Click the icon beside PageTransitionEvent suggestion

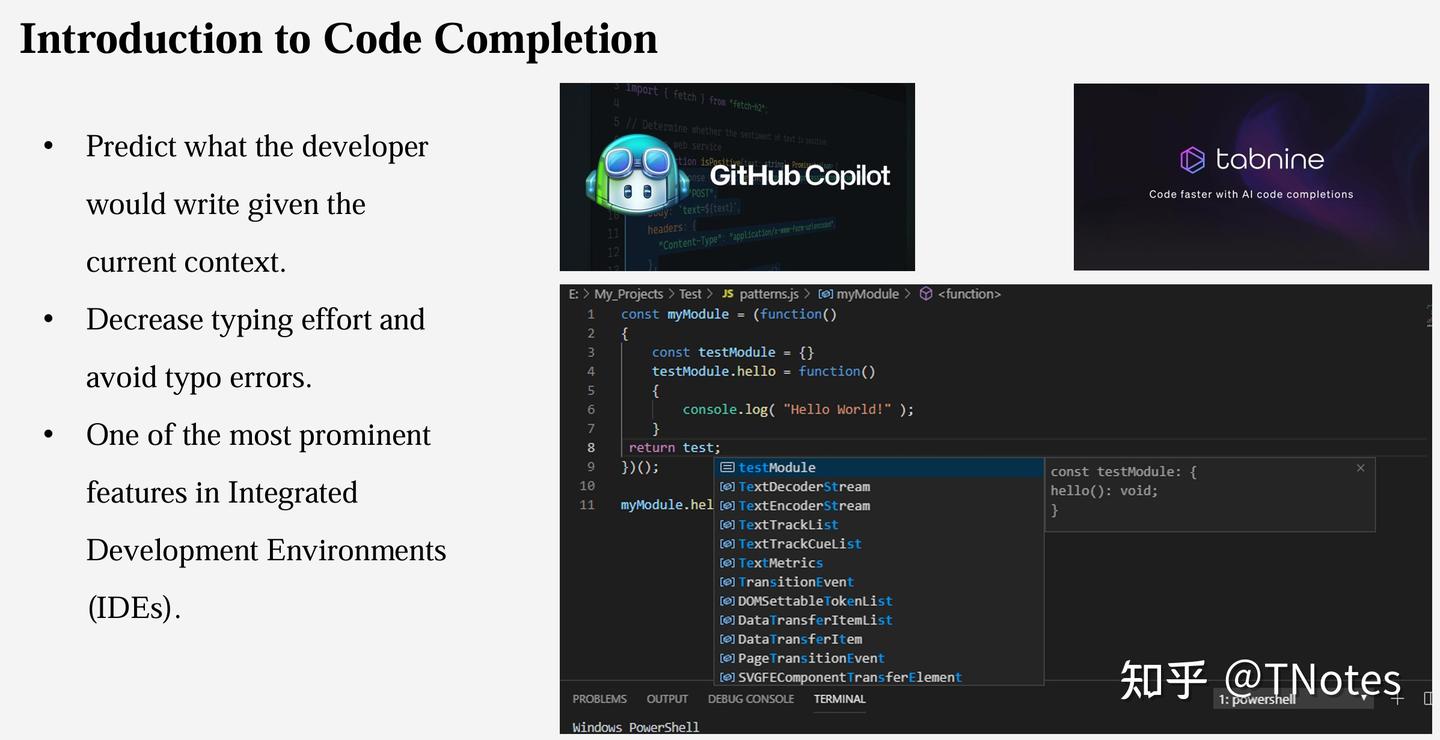click(x=728, y=658)
